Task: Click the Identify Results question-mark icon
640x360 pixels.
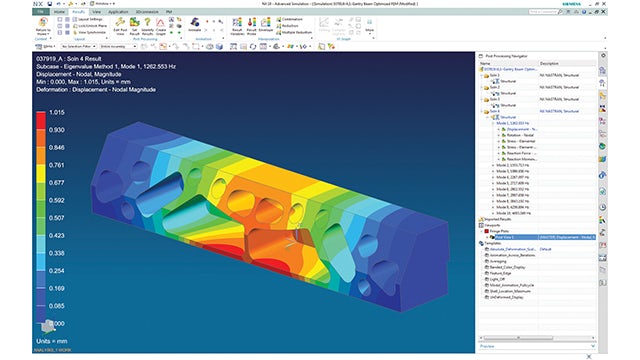Action: click(x=147, y=22)
